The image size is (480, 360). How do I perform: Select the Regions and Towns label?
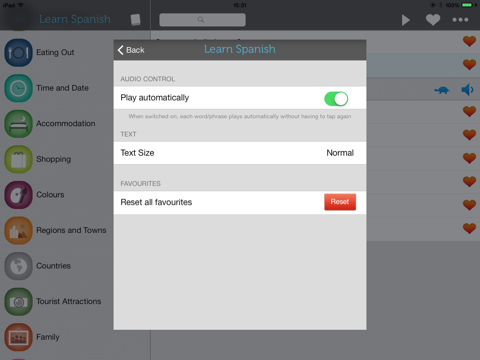coord(71,230)
